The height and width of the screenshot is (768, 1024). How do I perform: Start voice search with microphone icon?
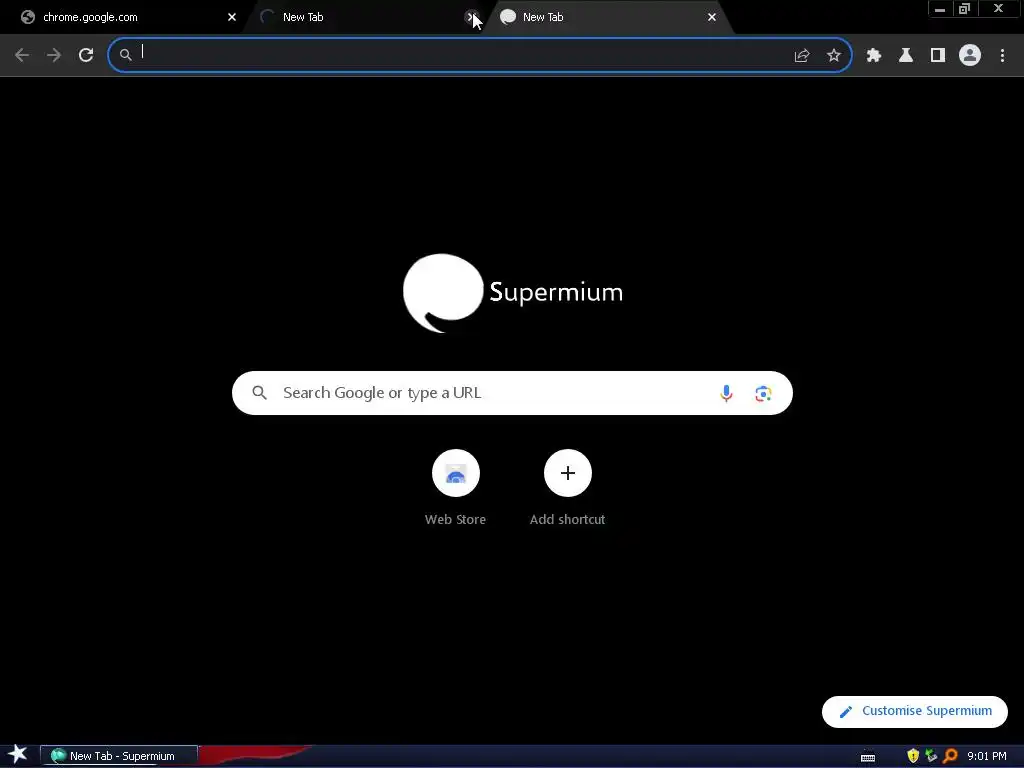[x=726, y=393]
